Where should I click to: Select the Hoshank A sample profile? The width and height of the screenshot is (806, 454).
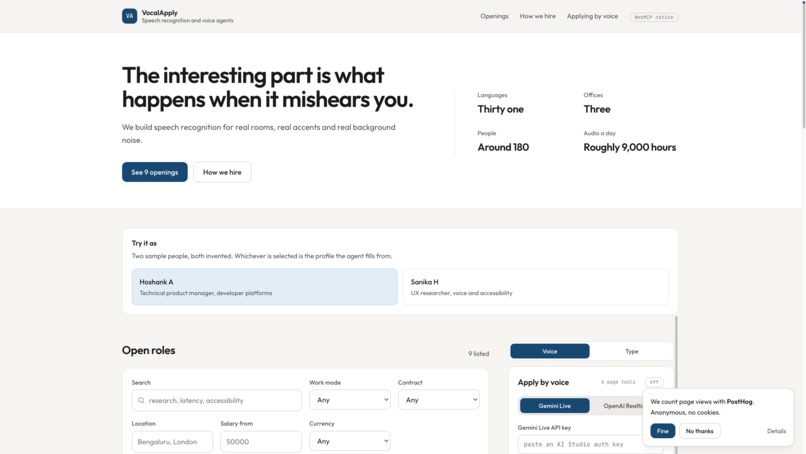click(x=265, y=287)
